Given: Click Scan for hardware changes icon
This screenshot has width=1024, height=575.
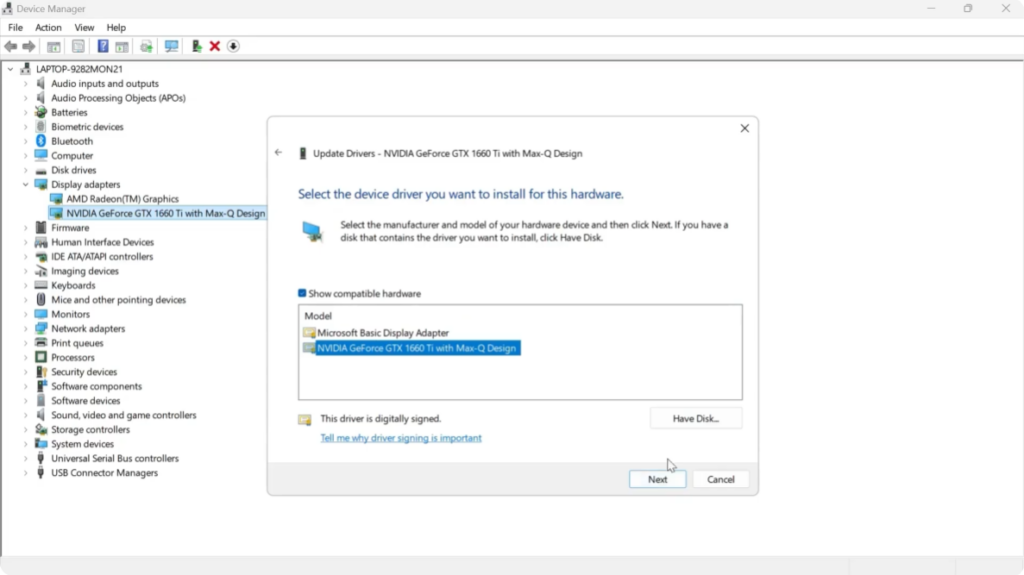Looking at the screenshot, I should pos(171,46).
